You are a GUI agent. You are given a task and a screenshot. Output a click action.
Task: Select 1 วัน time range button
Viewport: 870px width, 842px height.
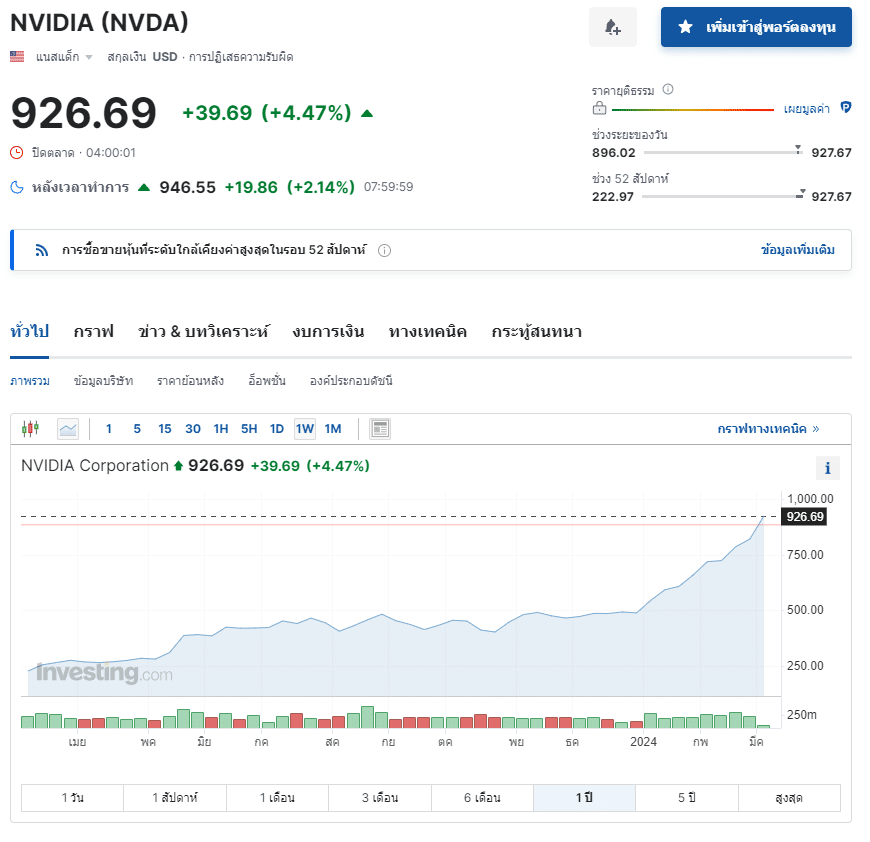click(x=72, y=798)
